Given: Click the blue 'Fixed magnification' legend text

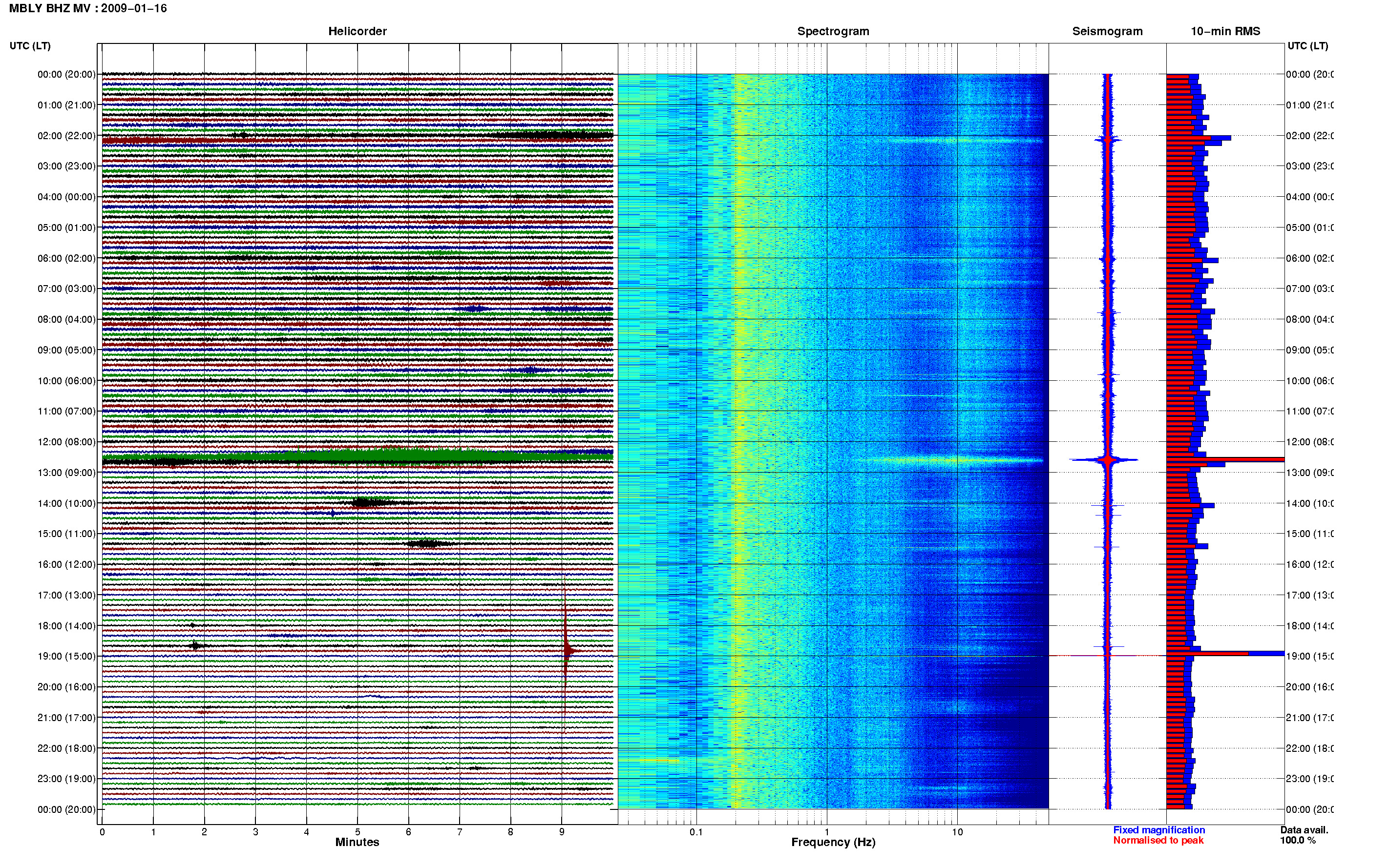Looking at the screenshot, I should tap(1159, 830).
